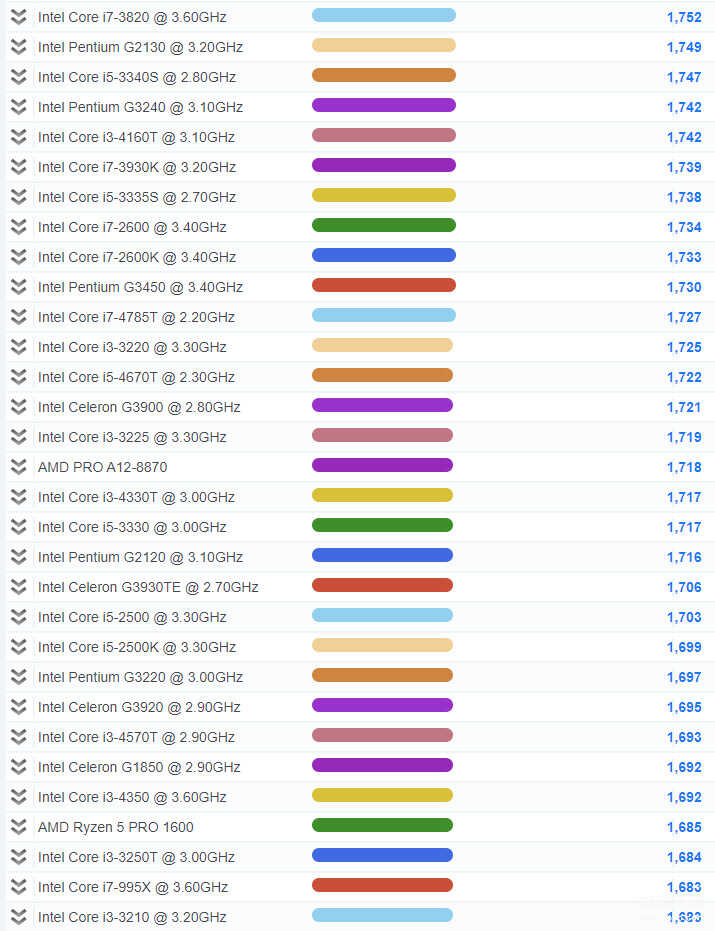Click score 1,727 for Core i7-4785T
This screenshot has width=715, height=931.
(x=684, y=317)
